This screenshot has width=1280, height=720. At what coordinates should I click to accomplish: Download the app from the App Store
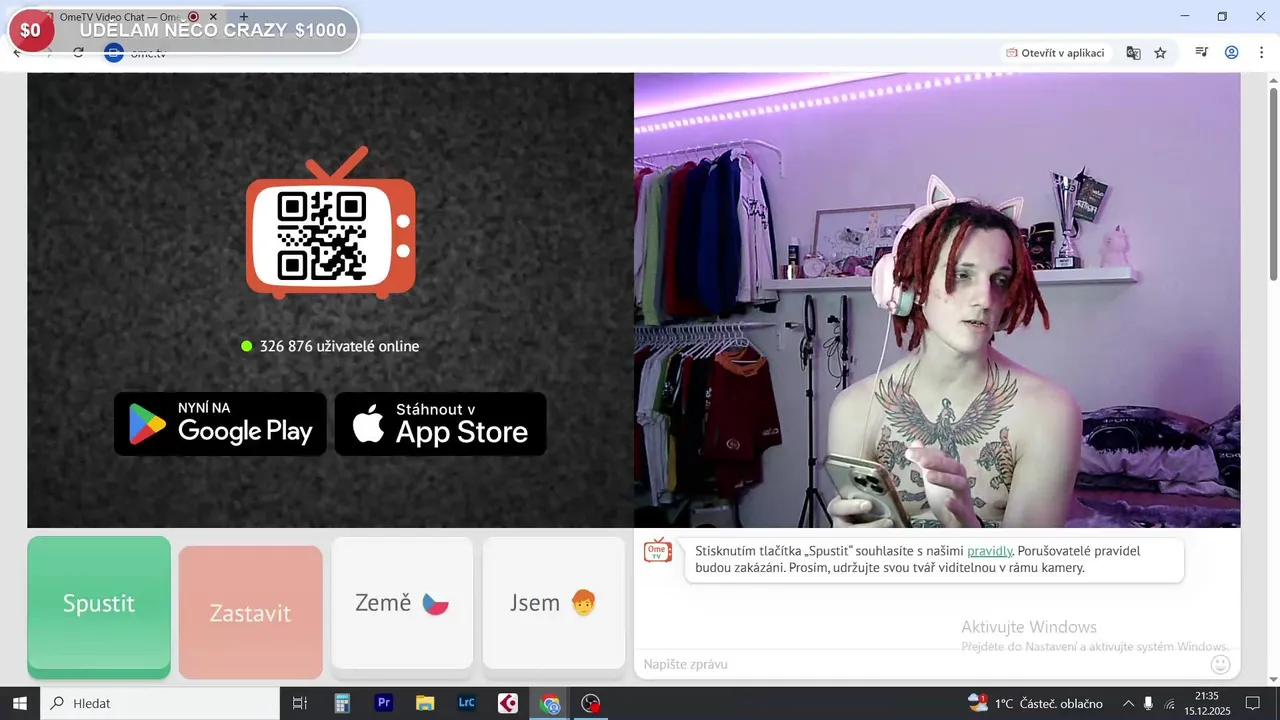click(x=441, y=424)
